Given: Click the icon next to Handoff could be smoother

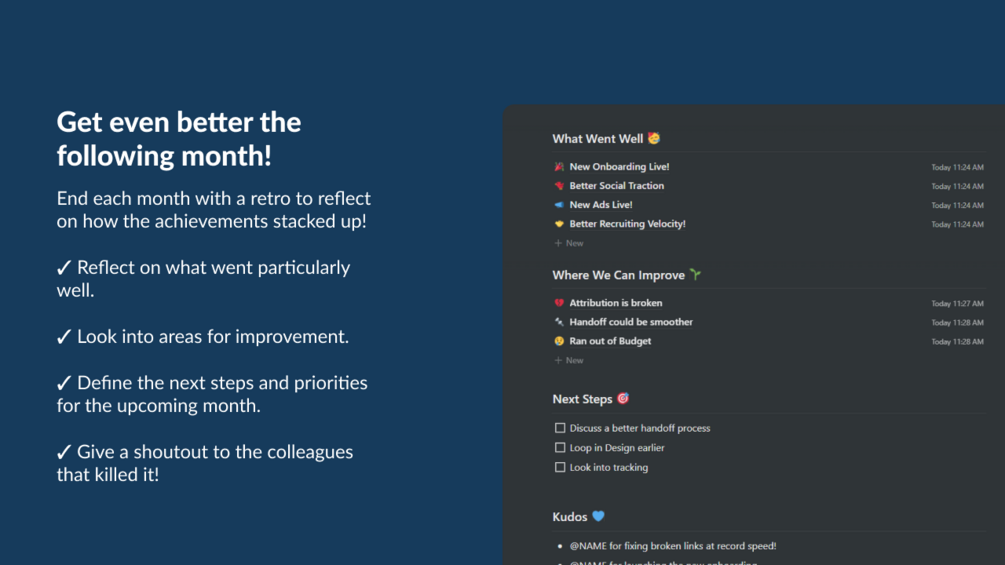Looking at the screenshot, I should 559,322.
